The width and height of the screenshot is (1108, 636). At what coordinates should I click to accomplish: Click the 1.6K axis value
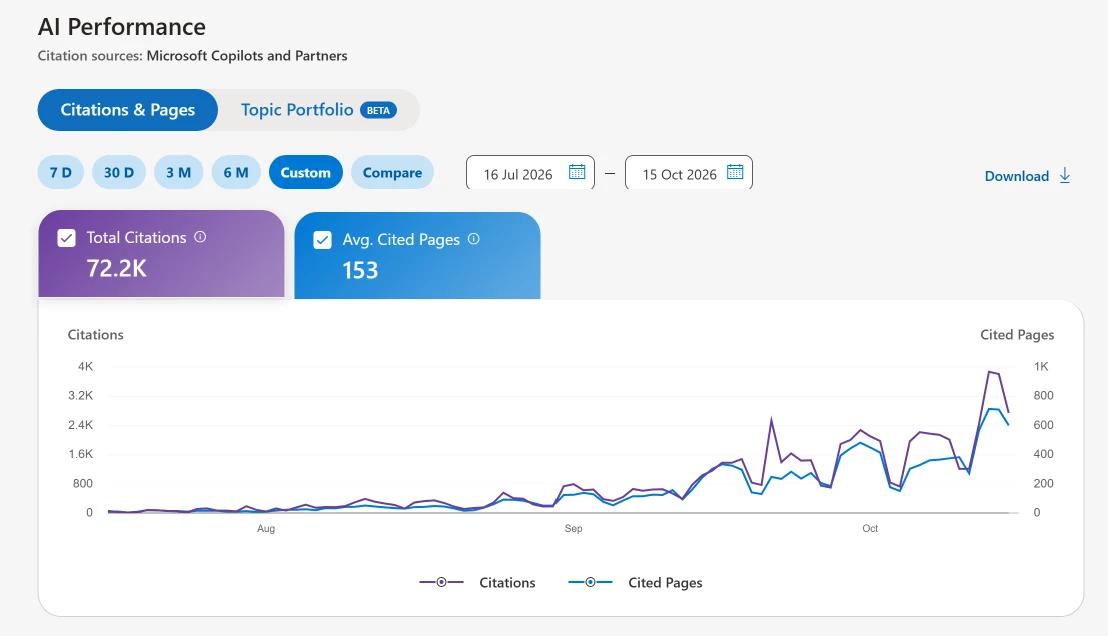tap(81, 454)
